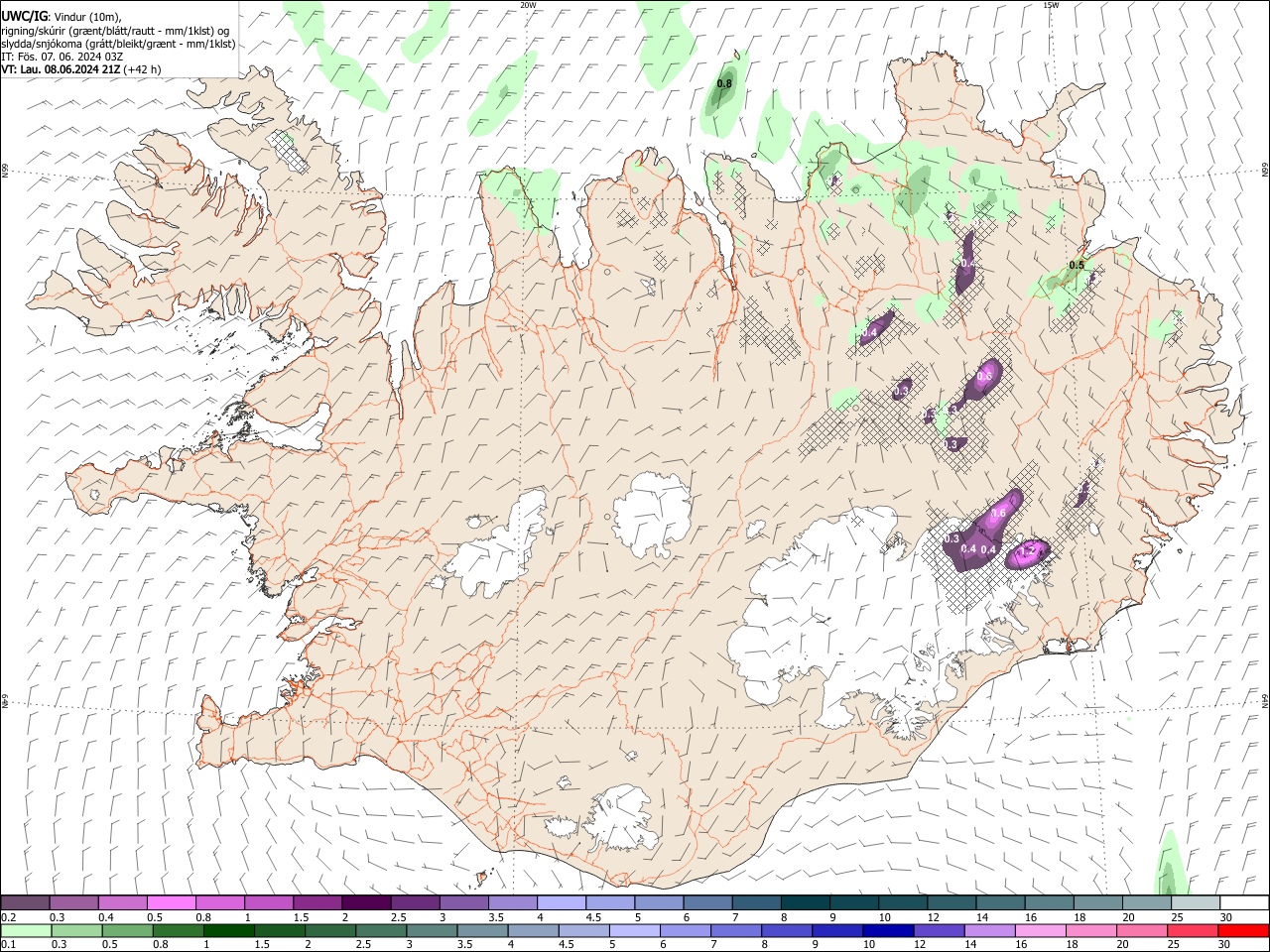Image resolution: width=1270 pixels, height=952 pixels.
Task: Click the 20W longitude label at top
Action: tap(528, 5)
